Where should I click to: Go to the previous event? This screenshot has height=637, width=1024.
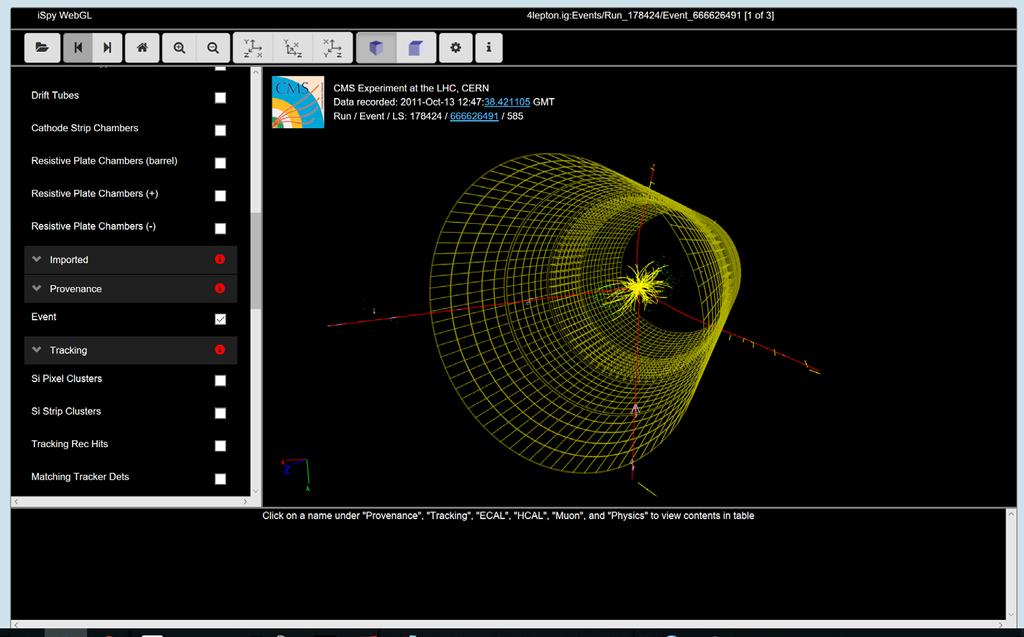pos(78,48)
